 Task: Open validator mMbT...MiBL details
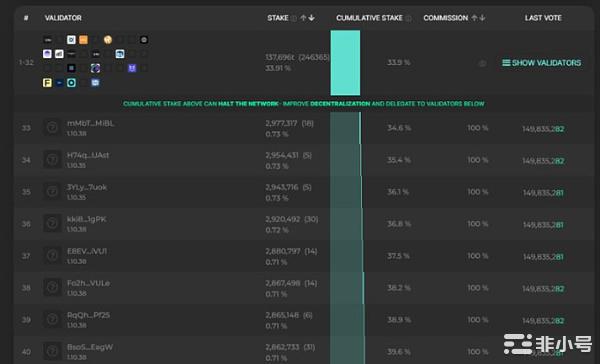90,123
